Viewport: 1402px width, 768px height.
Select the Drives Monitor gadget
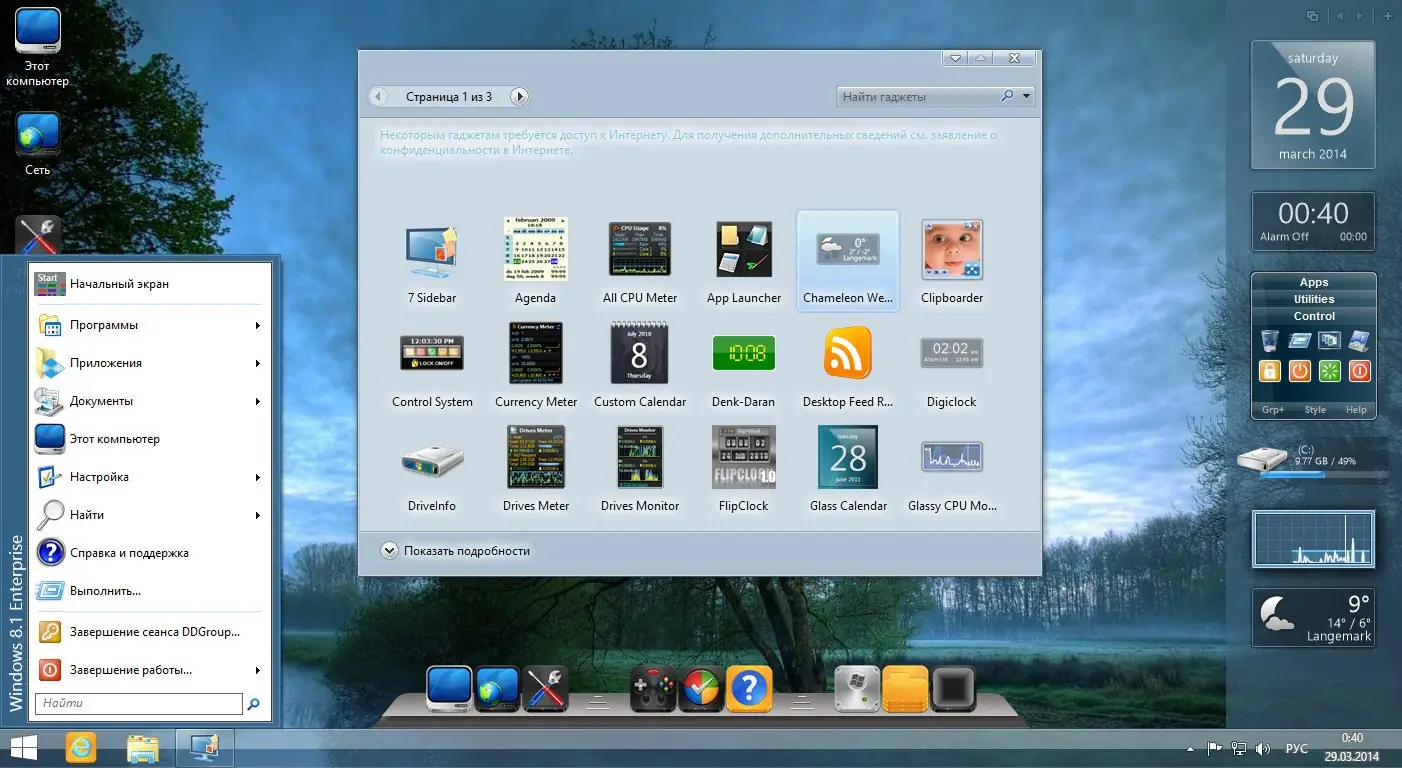[640, 457]
